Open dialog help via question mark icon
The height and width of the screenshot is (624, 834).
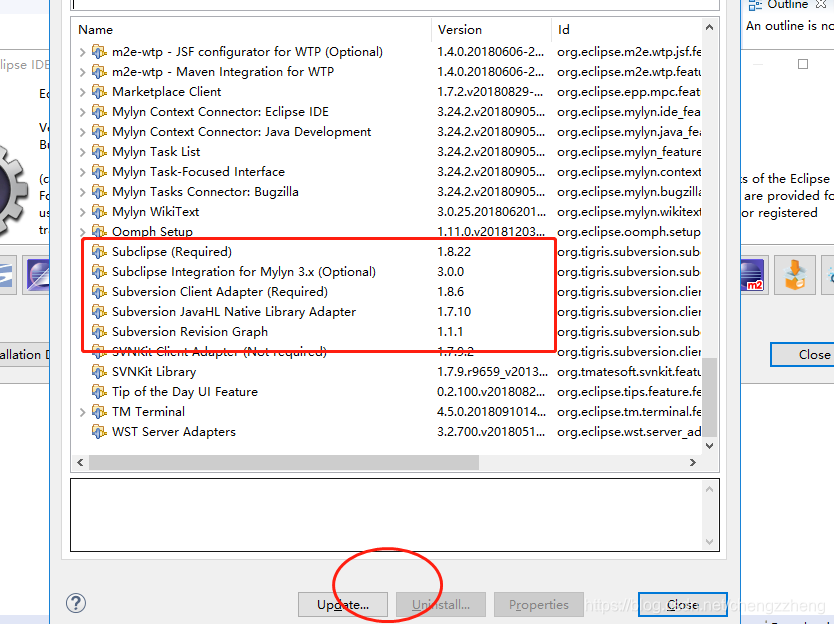[x=76, y=603]
